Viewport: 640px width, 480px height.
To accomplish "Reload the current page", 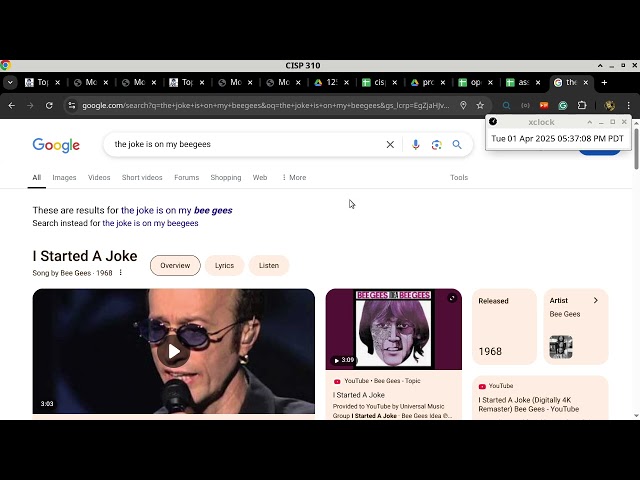I will coord(49,105).
